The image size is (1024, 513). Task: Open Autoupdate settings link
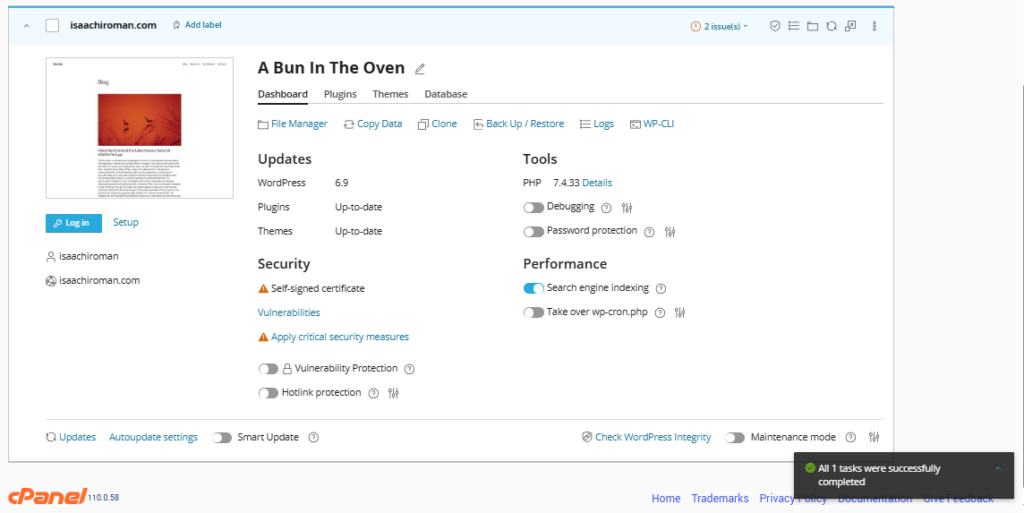tap(153, 437)
